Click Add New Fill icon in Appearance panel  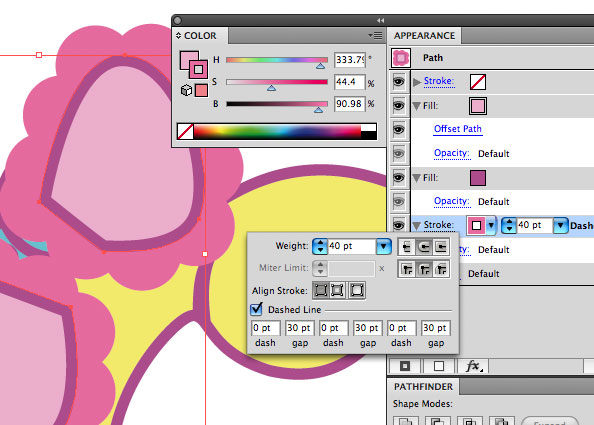pos(439,366)
